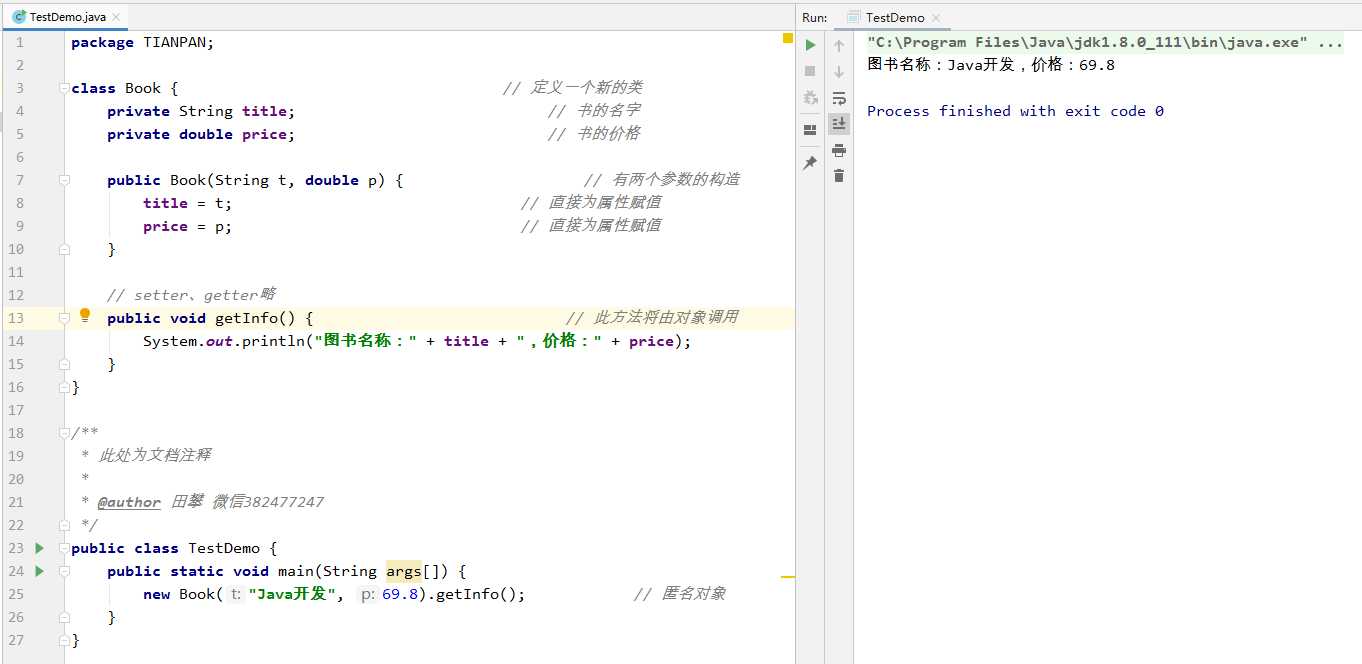Click 'private double price;' declaration line 5

point(201,134)
